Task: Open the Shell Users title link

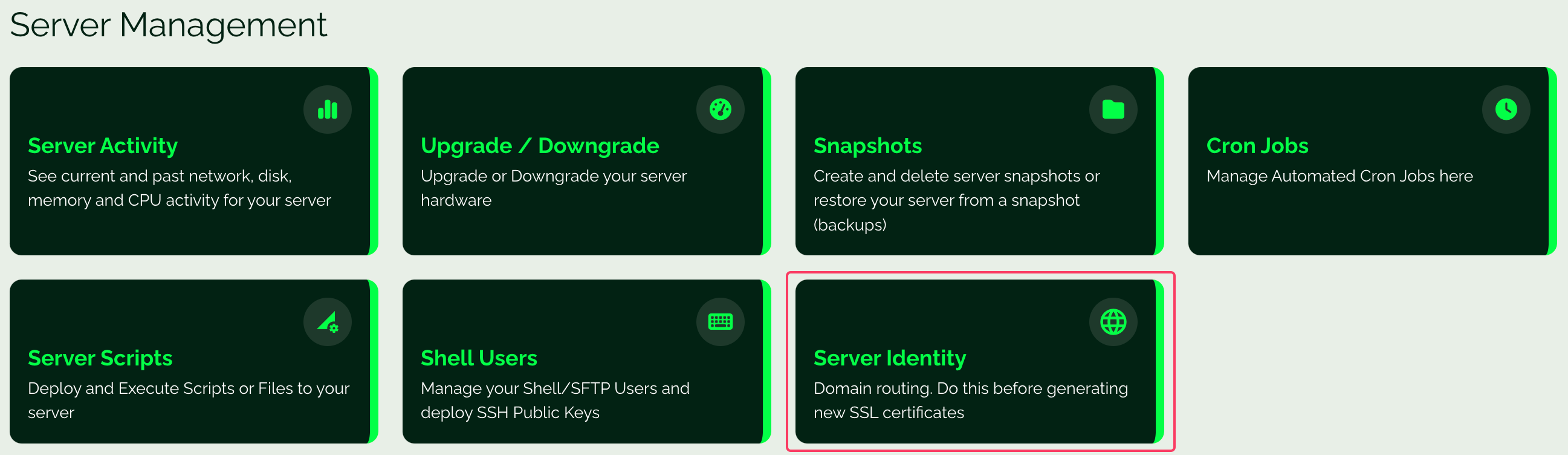Action: click(478, 358)
